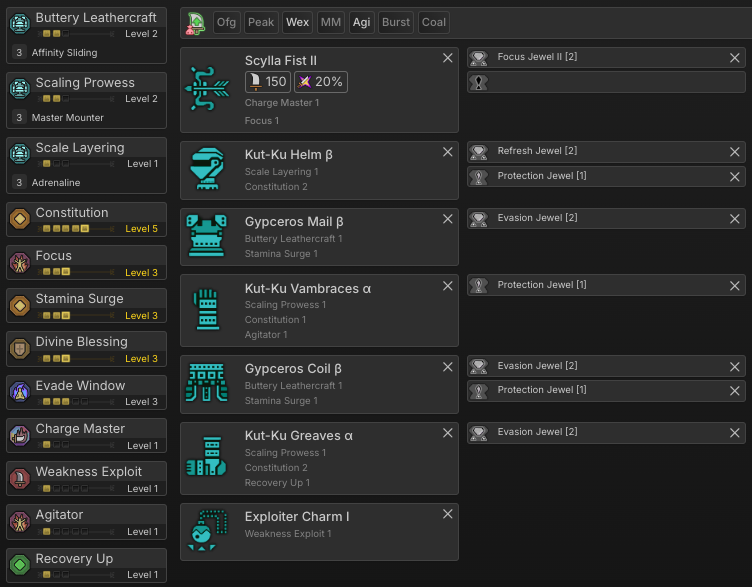Select the Buttery Leathercraft set bonus
Image resolution: width=752 pixels, height=587 pixels.
tap(87, 35)
